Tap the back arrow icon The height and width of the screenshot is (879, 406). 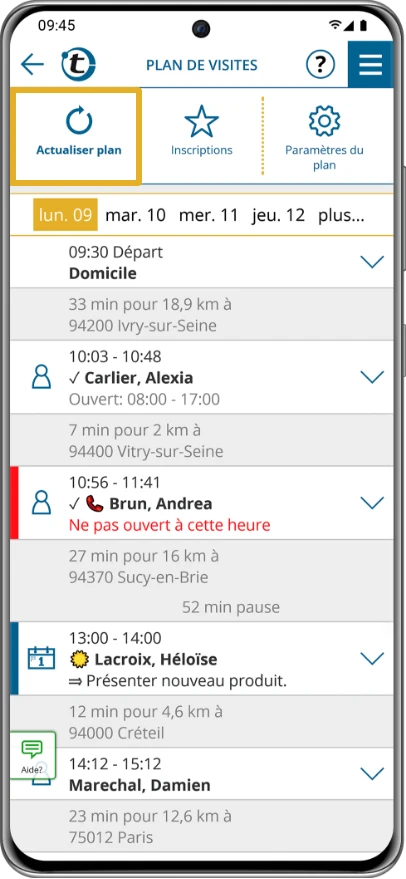(x=32, y=64)
